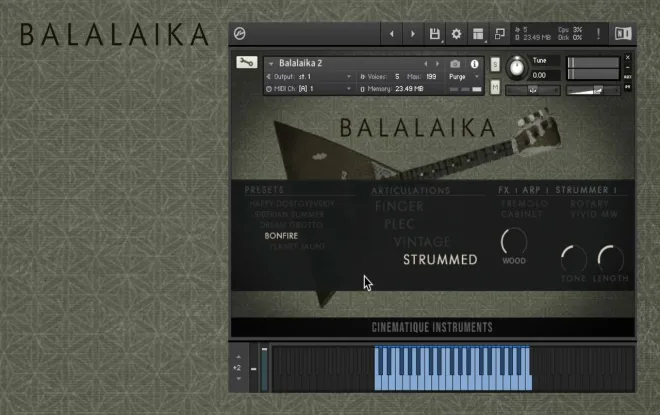
Task: Click the exclamation panic button
Action: click(x=598, y=34)
